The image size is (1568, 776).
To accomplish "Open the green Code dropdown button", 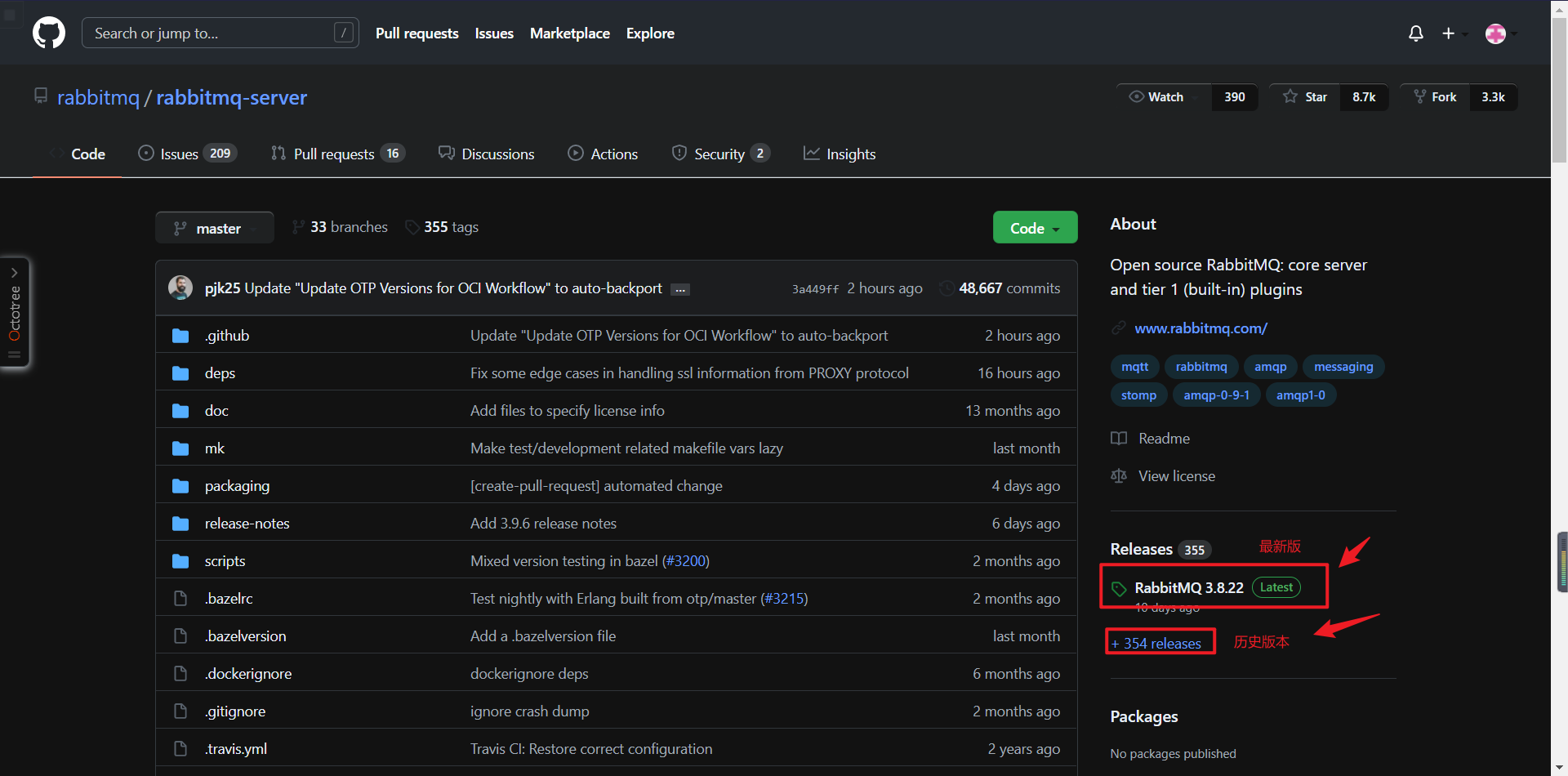I will click(x=1035, y=228).
